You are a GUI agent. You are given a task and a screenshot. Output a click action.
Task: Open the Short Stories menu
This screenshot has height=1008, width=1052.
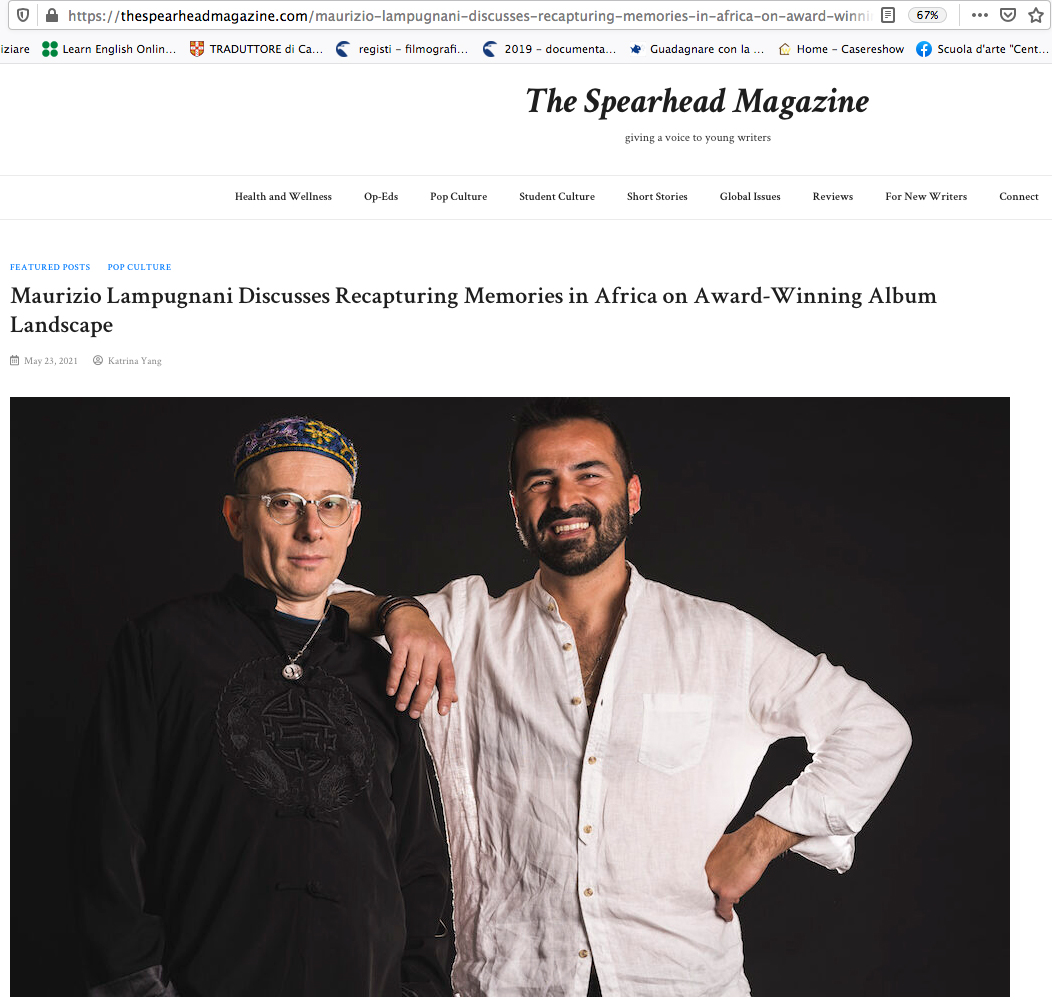[657, 197]
